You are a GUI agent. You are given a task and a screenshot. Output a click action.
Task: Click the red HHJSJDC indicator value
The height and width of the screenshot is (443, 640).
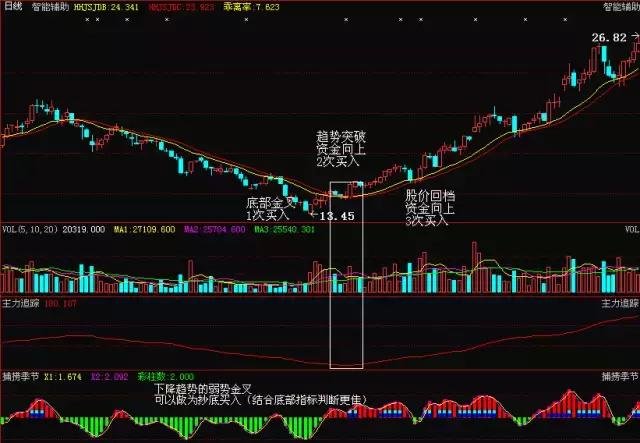point(182,7)
